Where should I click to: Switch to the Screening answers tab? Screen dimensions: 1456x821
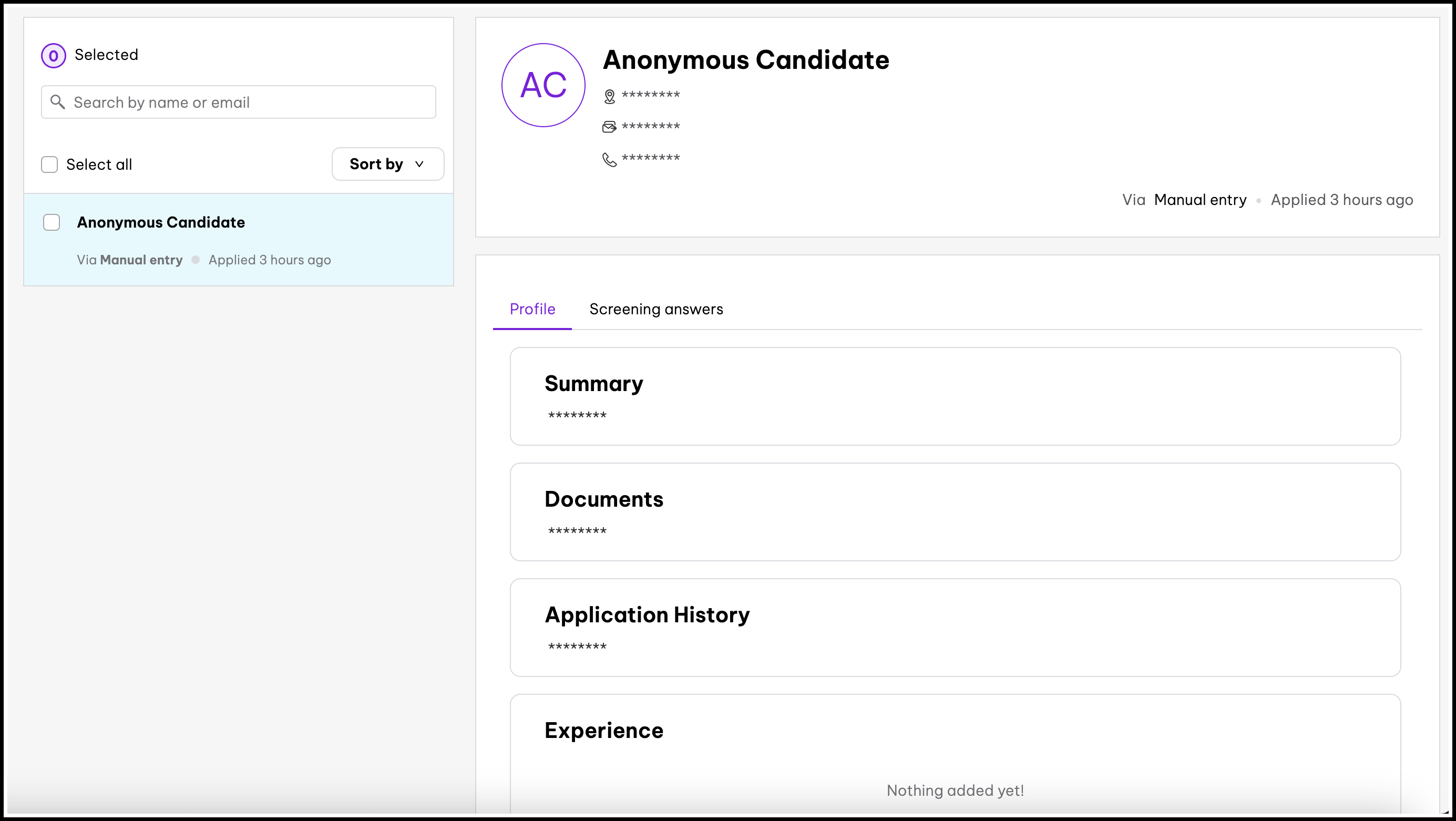tap(655, 309)
